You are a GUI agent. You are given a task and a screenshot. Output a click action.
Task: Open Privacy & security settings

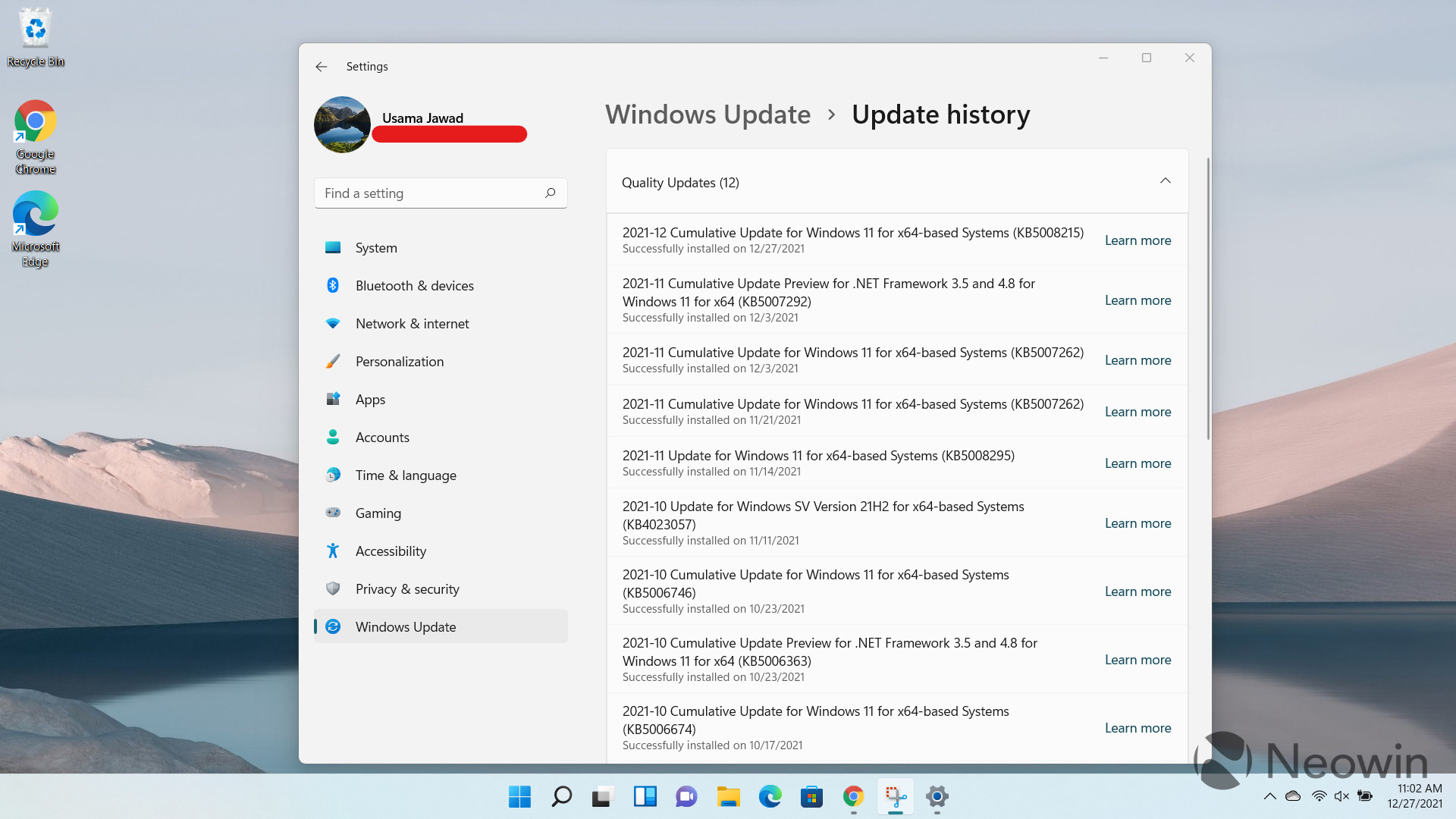pos(406,588)
